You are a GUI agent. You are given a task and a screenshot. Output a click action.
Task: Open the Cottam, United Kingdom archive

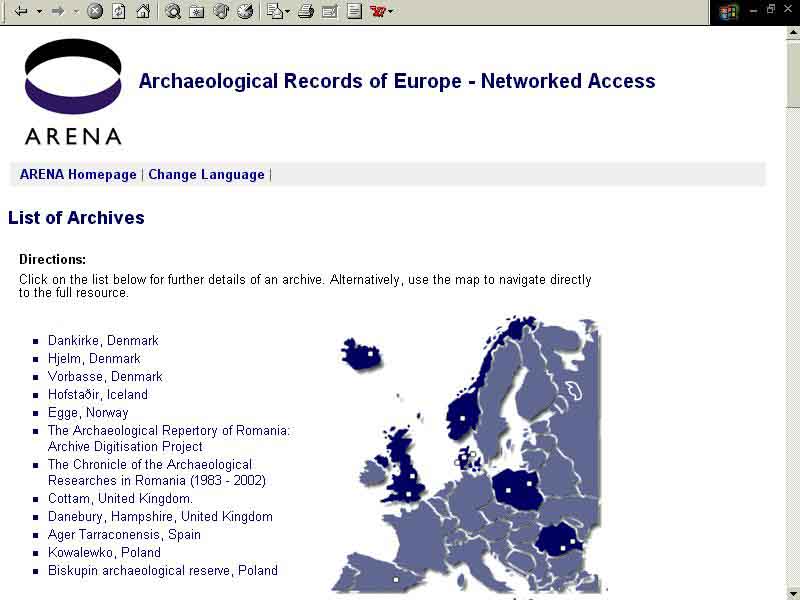(120, 498)
